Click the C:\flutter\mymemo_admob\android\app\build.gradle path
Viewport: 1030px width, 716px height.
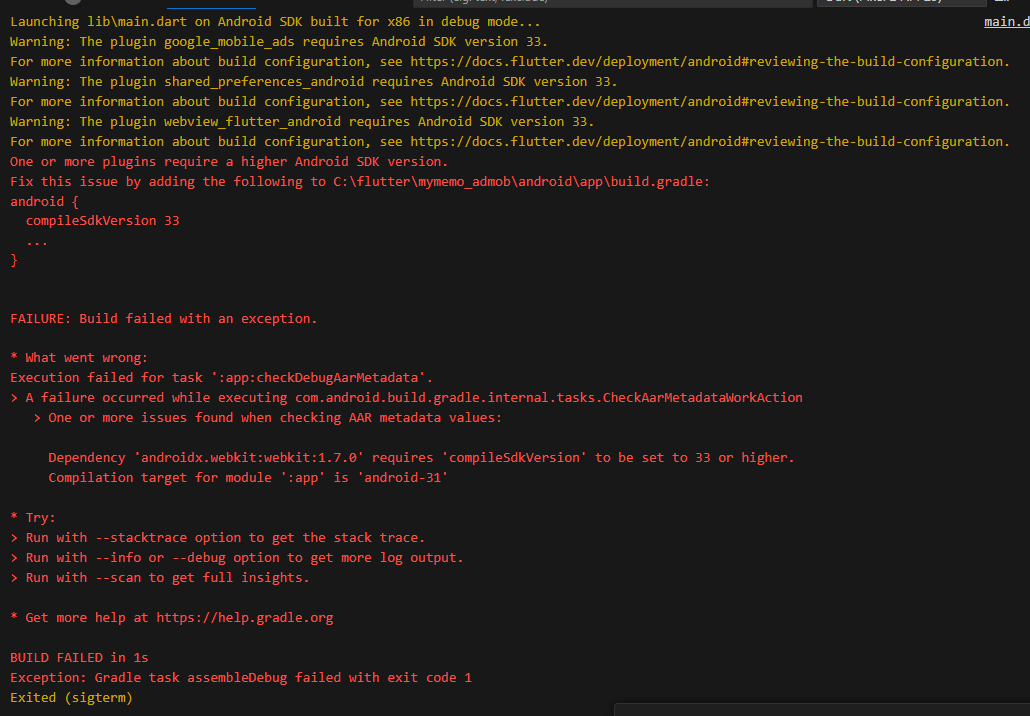point(519,182)
